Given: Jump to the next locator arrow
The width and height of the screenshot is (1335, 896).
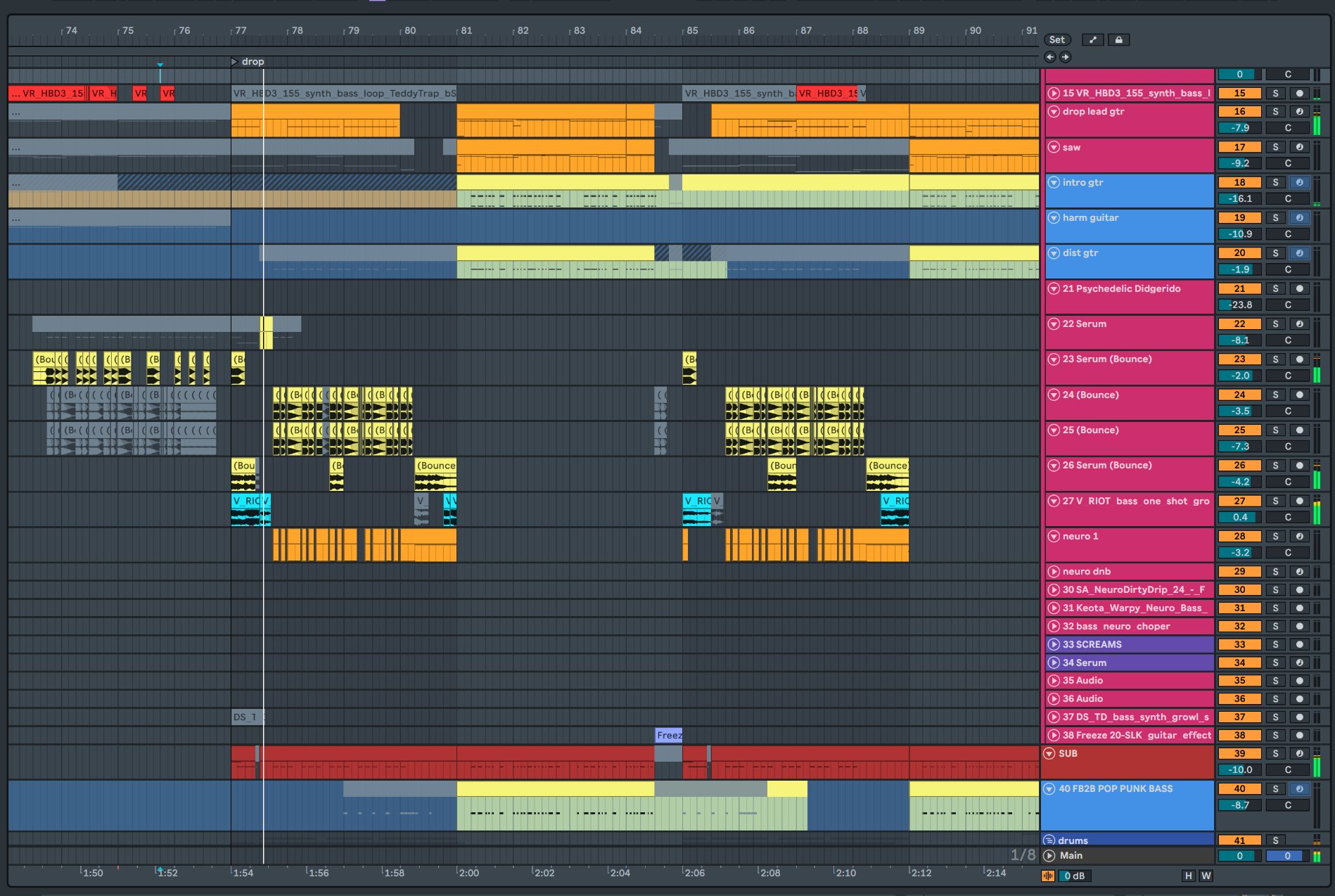Looking at the screenshot, I should click(x=1066, y=57).
